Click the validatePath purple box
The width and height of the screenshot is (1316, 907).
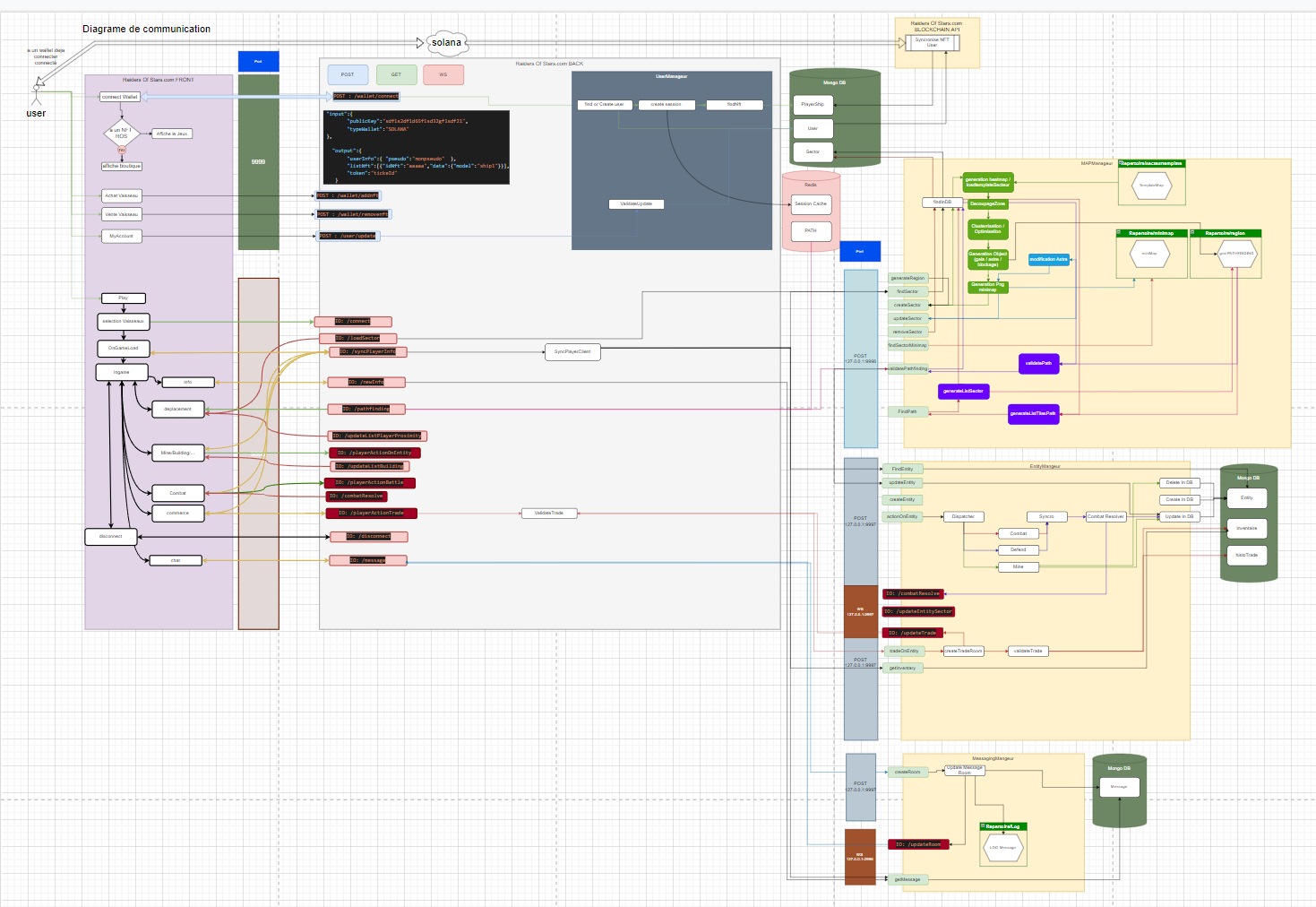[x=1038, y=363]
